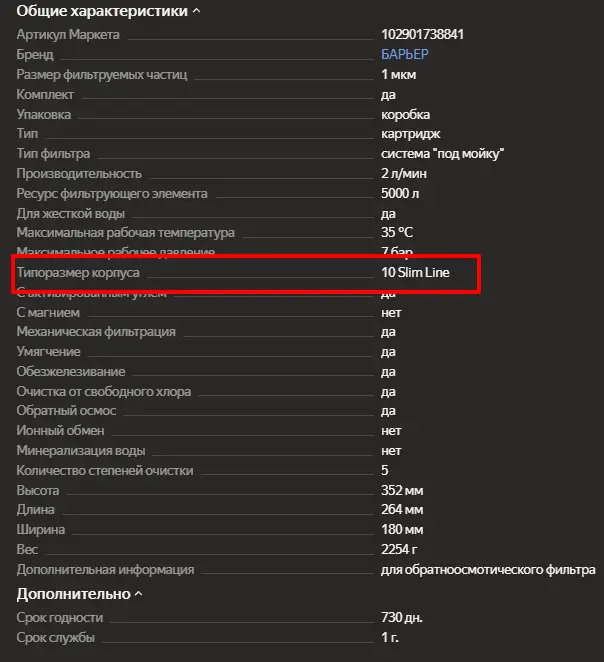This screenshot has height=662, width=604.
Task: Click the система "под мойку" filter type value
Action: point(442,154)
